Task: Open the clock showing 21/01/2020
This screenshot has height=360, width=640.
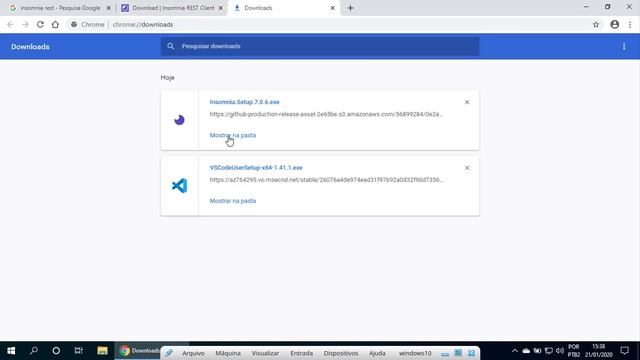Action: click(598, 351)
